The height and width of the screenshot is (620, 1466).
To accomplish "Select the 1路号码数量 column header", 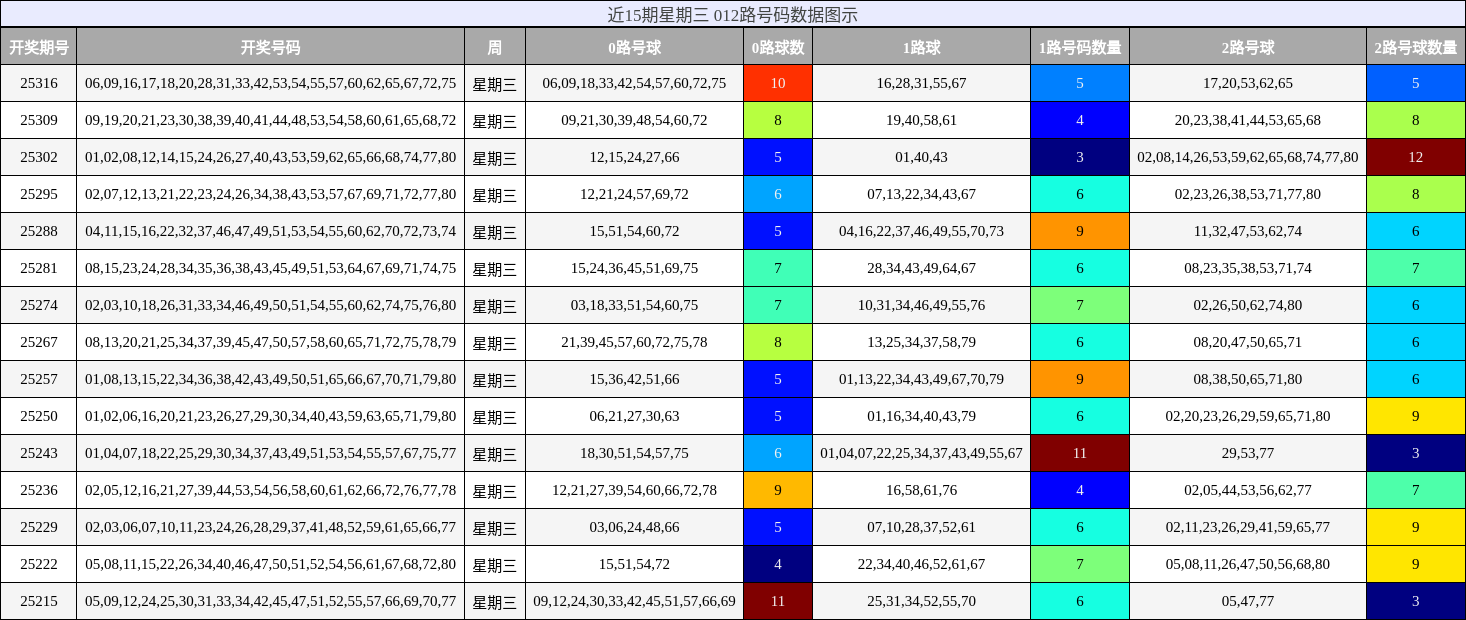I will (x=1079, y=45).
